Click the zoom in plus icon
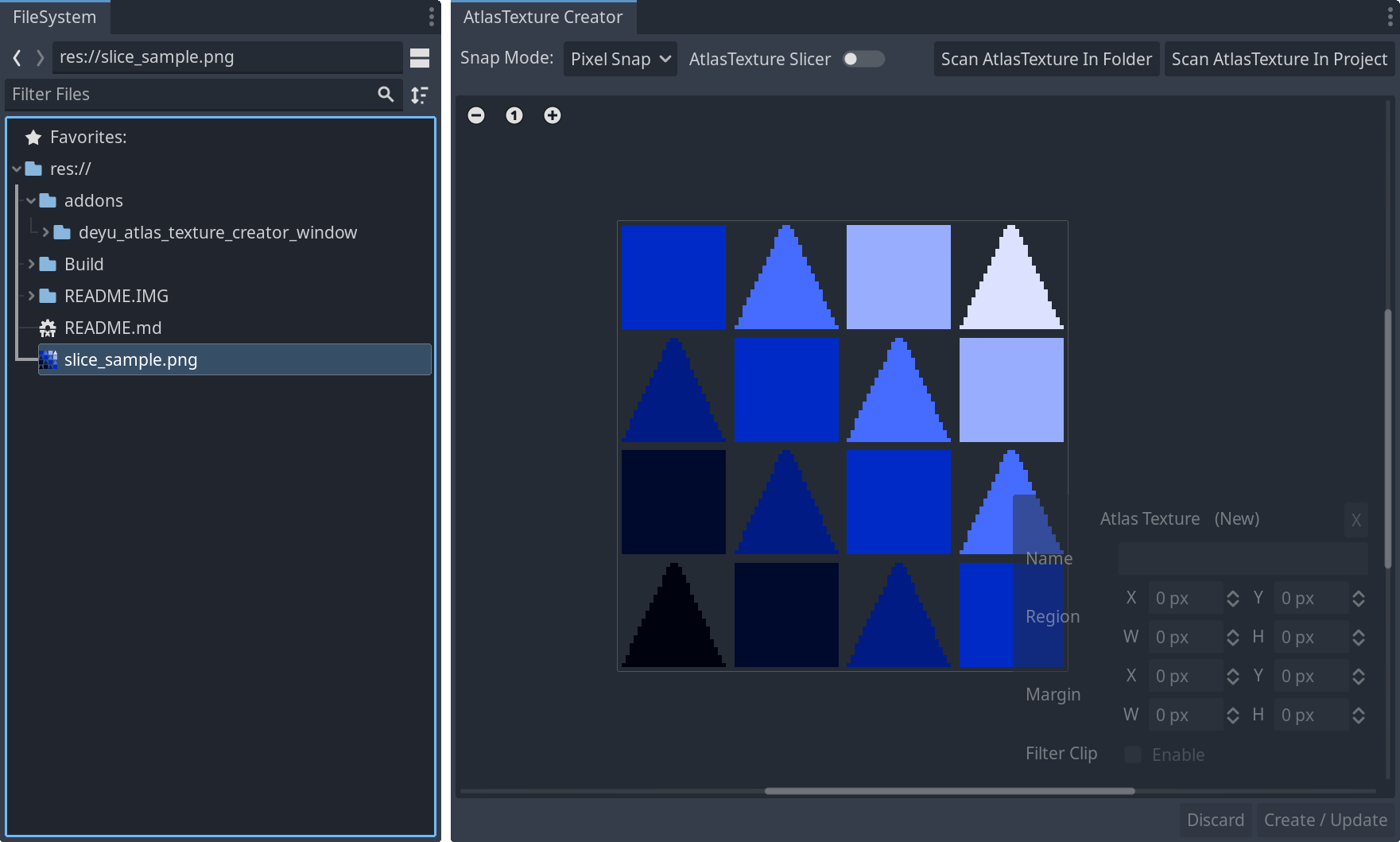The height and width of the screenshot is (842, 1400). [x=553, y=115]
